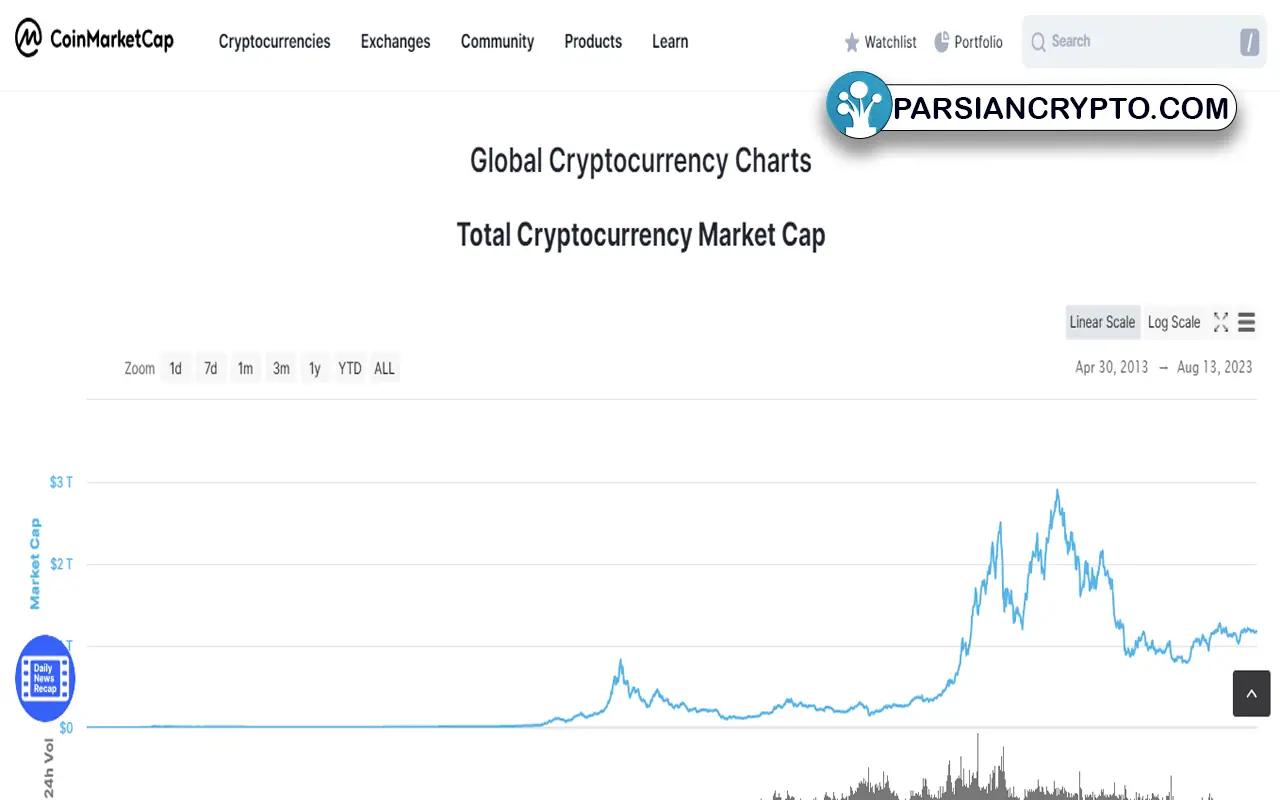Open the chart hamburger menu icon
Image resolution: width=1280 pixels, height=800 pixels.
pyautogui.click(x=1246, y=322)
